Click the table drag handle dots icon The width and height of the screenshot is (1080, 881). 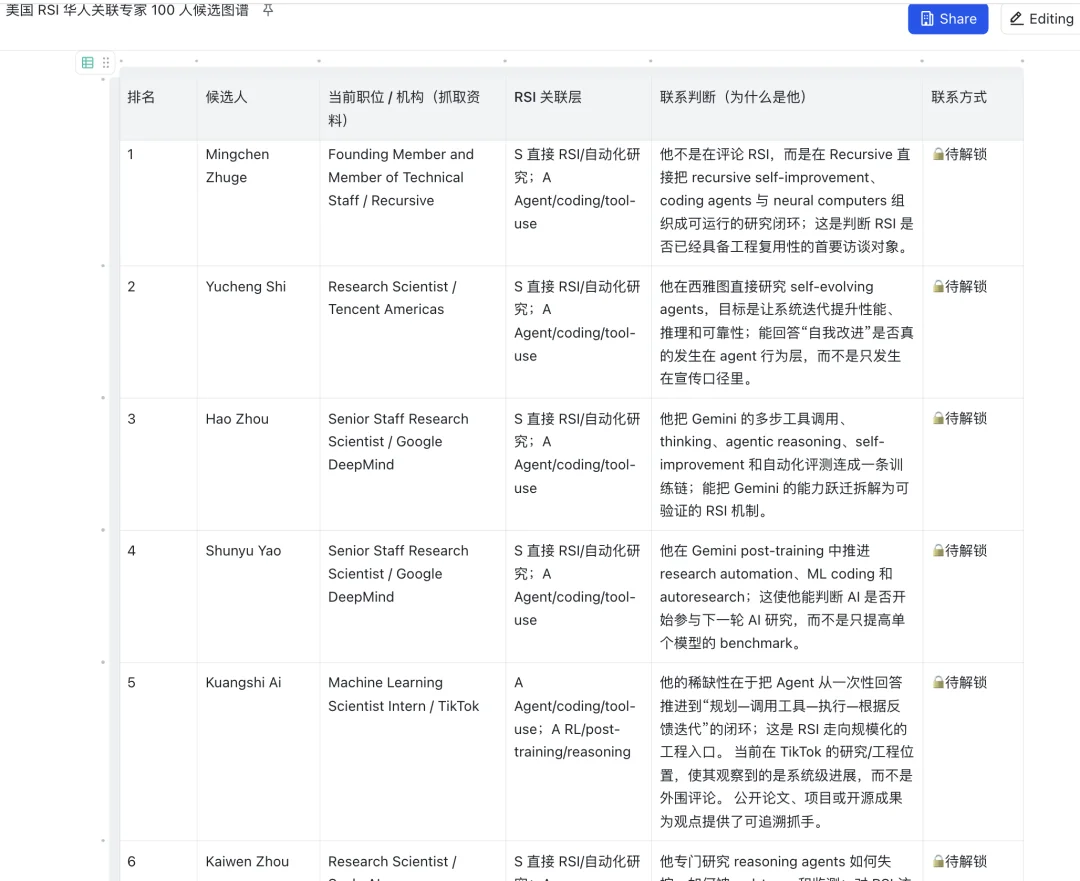click(x=105, y=63)
